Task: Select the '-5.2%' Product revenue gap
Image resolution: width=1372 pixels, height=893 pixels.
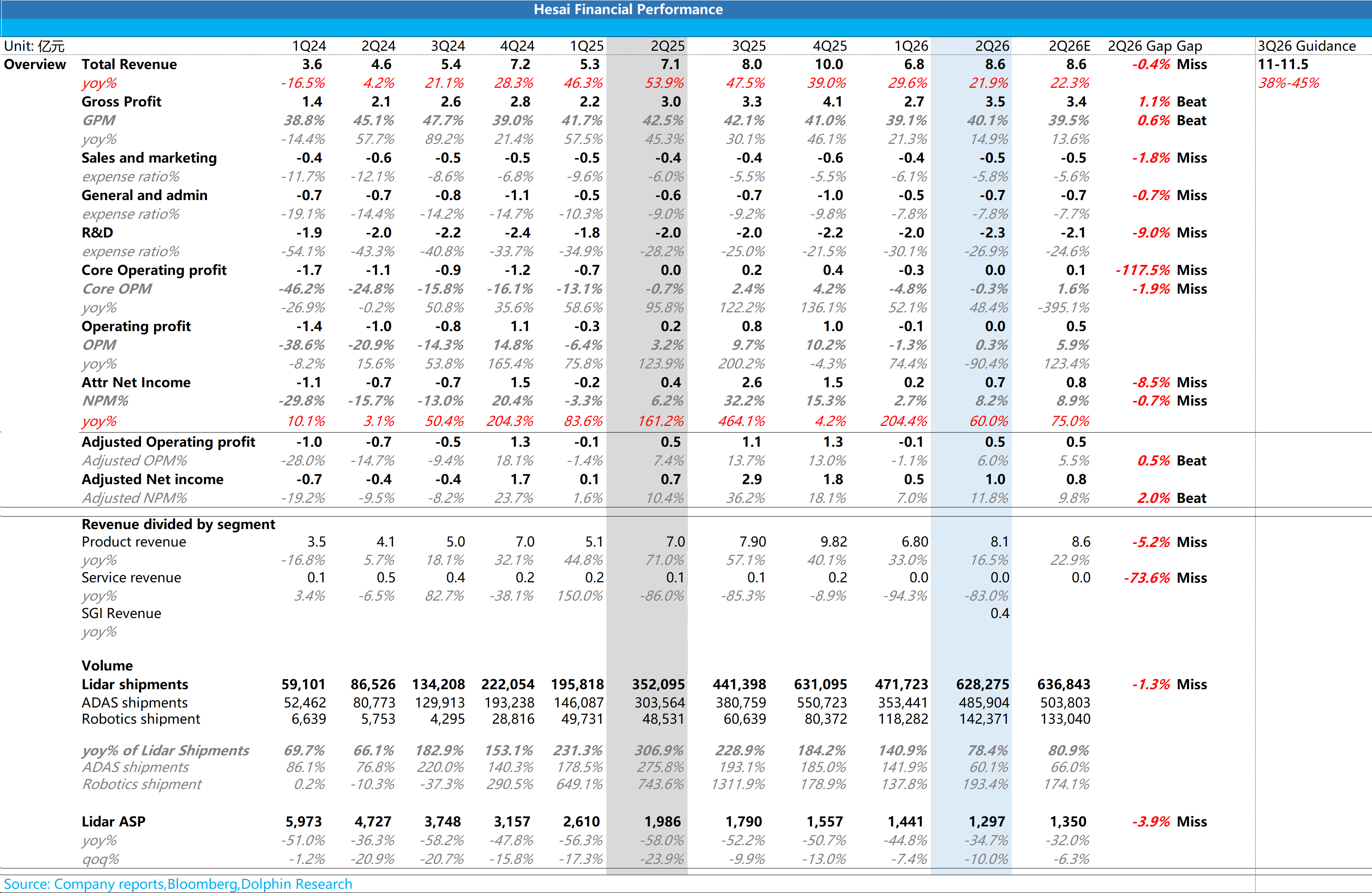Action: point(1151,542)
